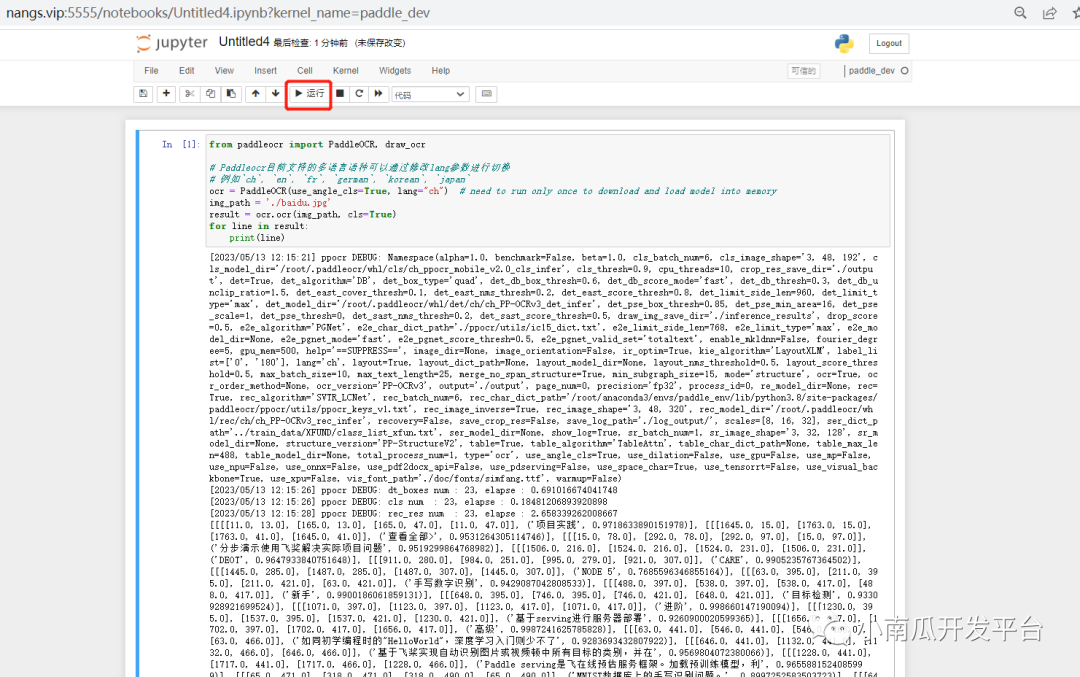Click the browser share icon
The image size is (1080, 677).
[x=1050, y=13]
